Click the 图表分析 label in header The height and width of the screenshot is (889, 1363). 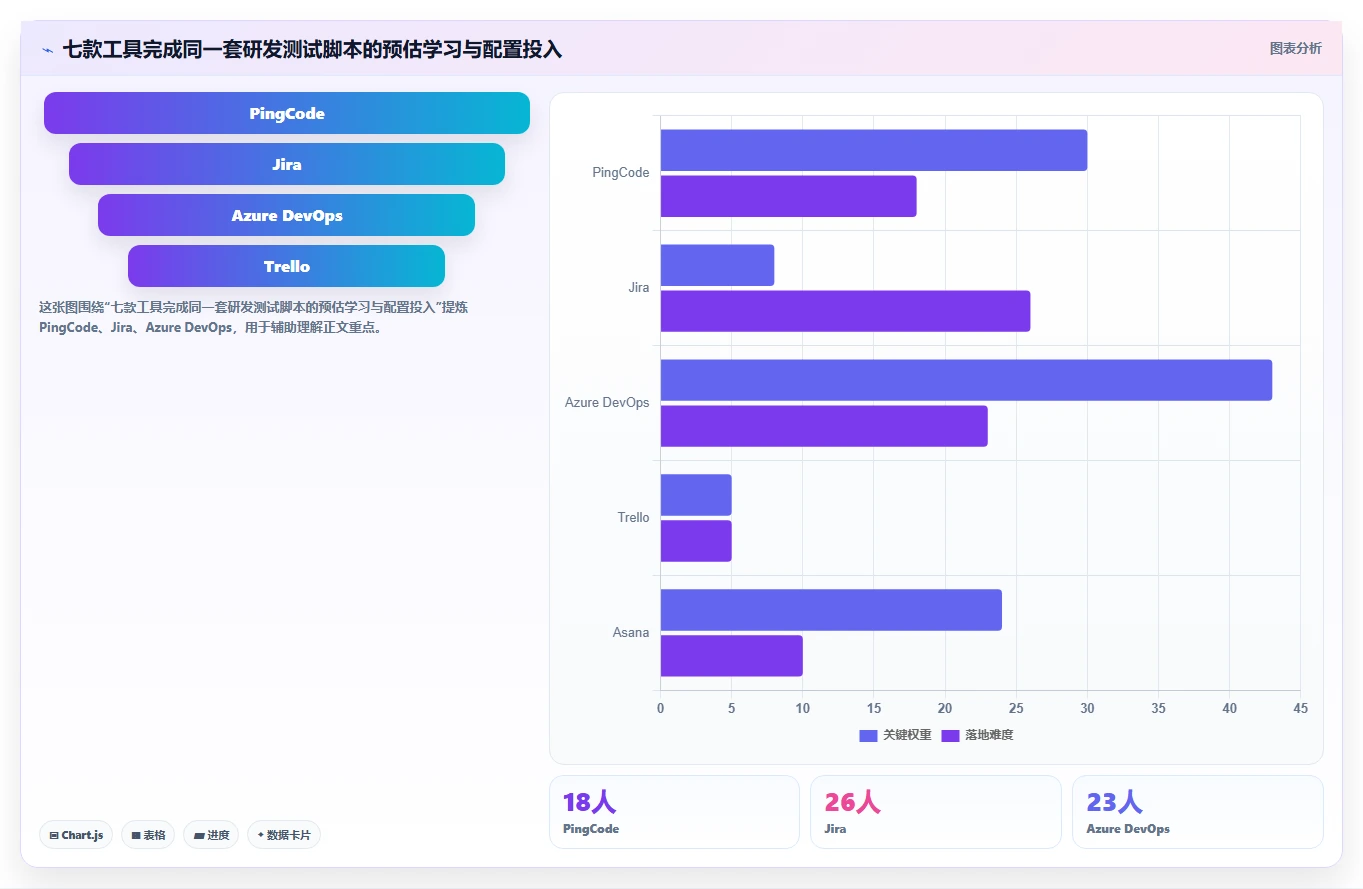click(x=1295, y=48)
